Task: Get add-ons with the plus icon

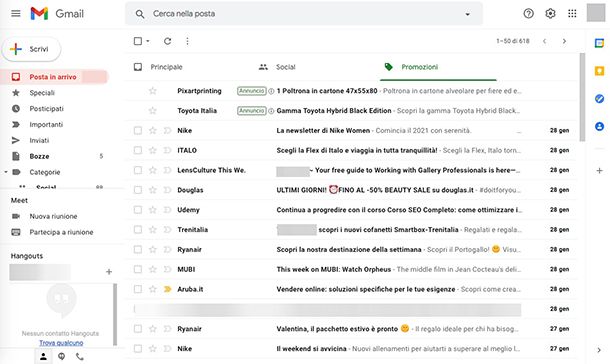Action: click(x=599, y=171)
